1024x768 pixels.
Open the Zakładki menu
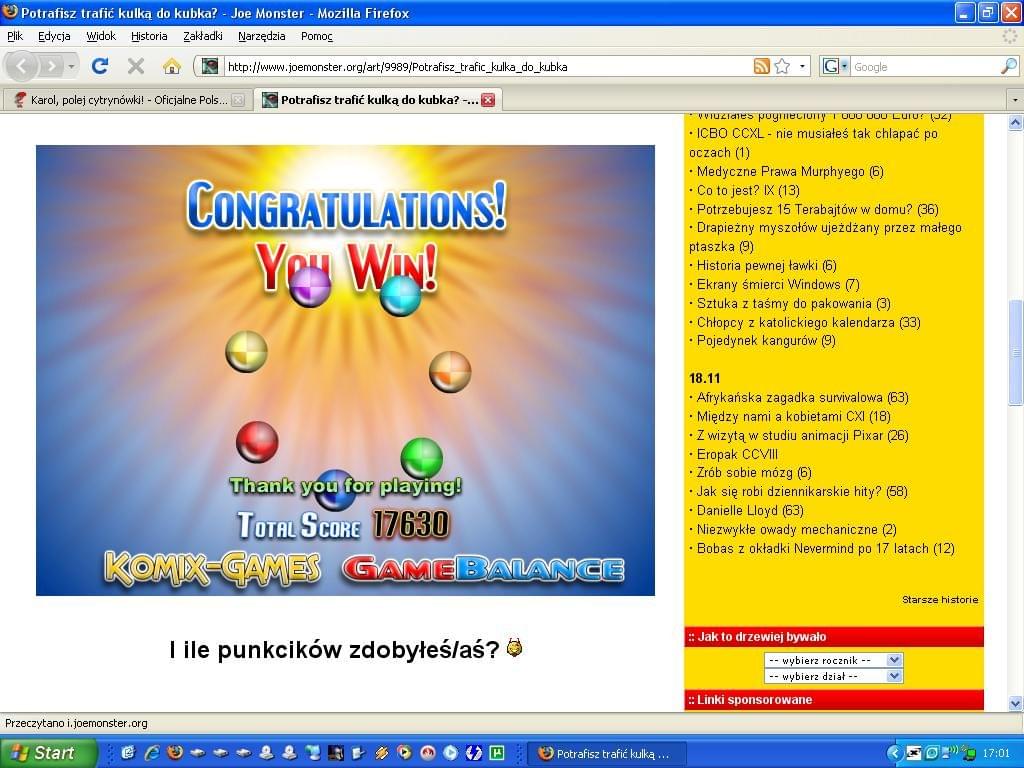pyautogui.click(x=203, y=37)
